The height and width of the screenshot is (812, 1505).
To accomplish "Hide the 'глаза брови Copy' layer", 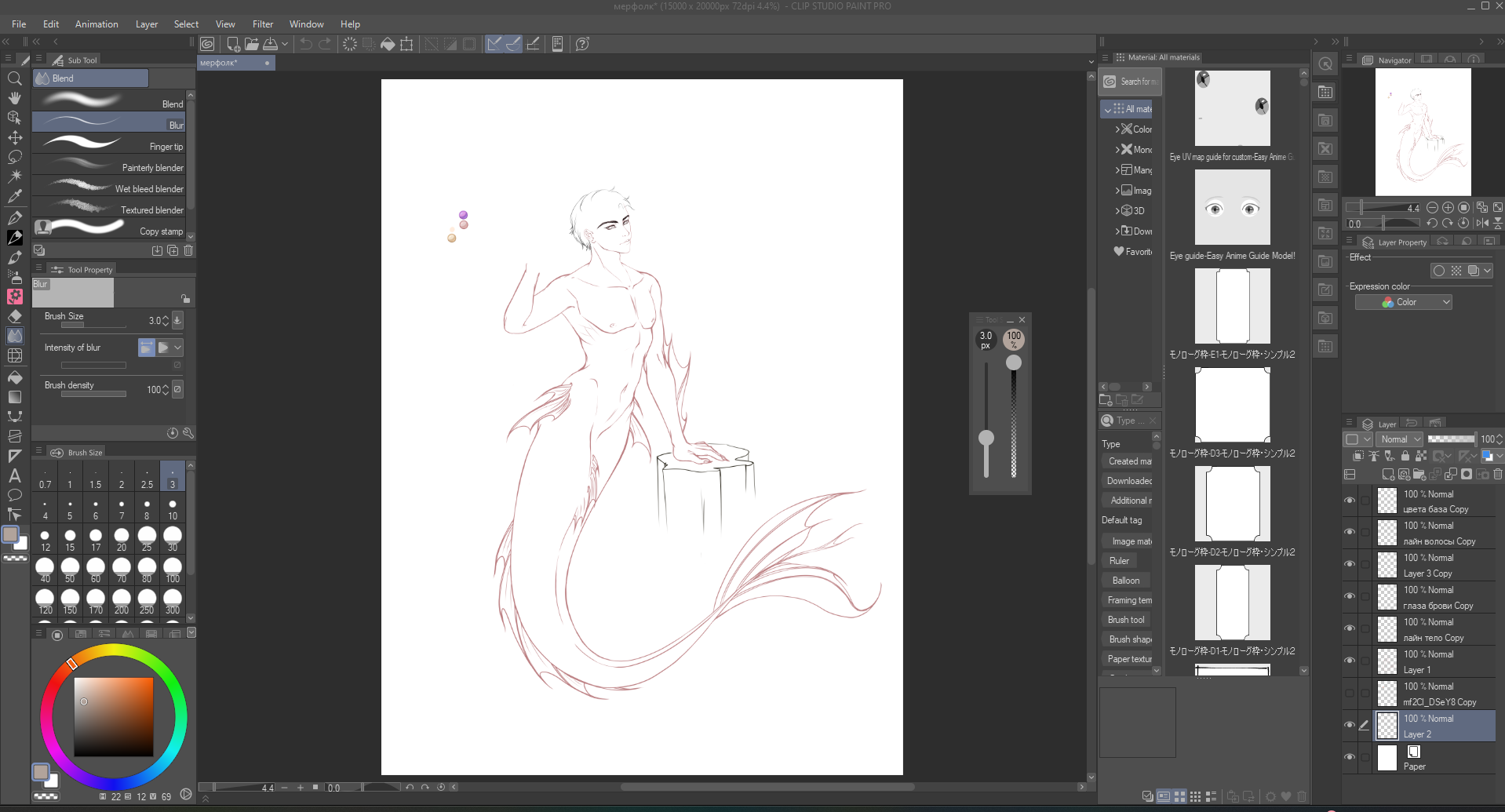I will [x=1350, y=597].
